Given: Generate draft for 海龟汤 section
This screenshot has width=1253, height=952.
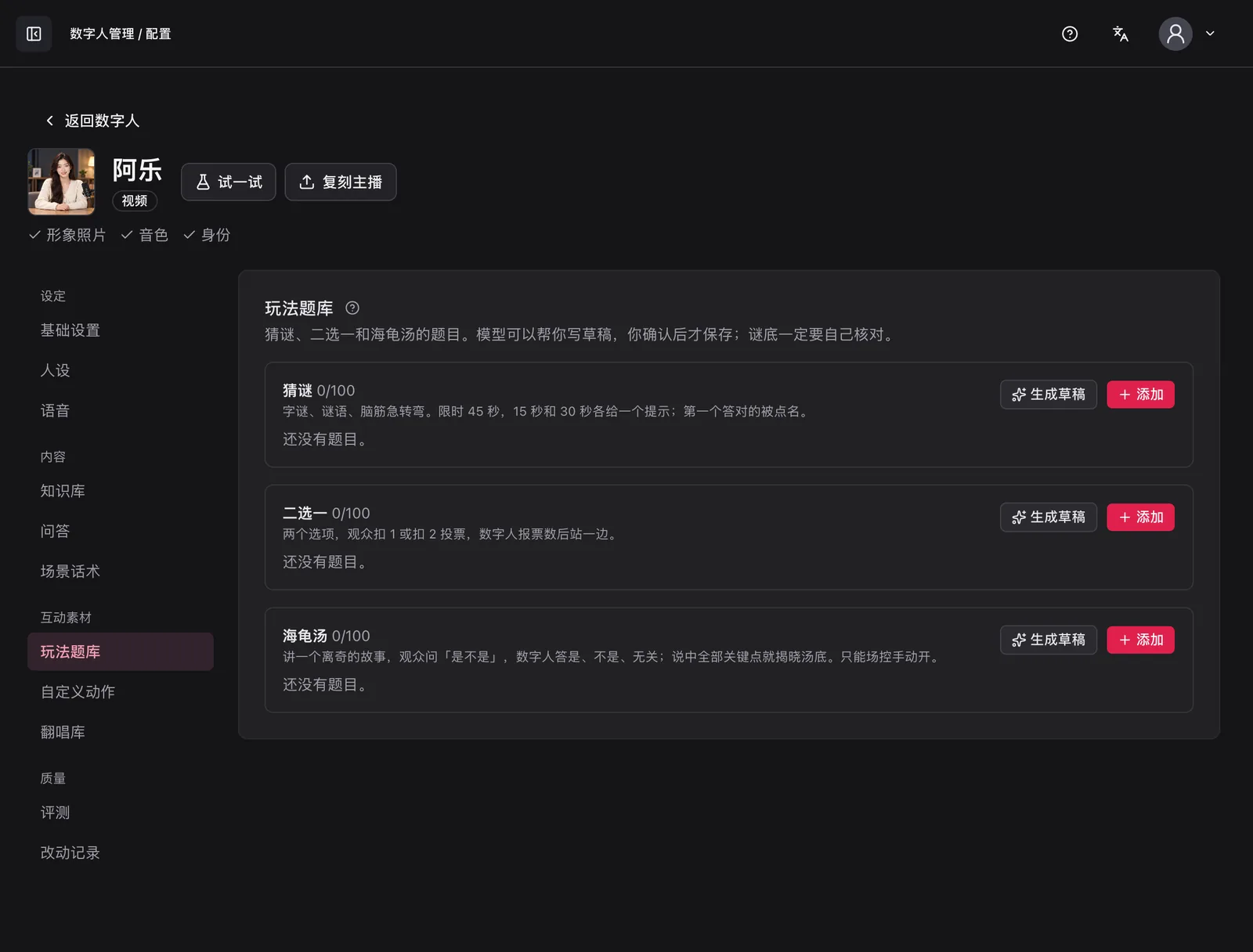Looking at the screenshot, I should (1049, 640).
